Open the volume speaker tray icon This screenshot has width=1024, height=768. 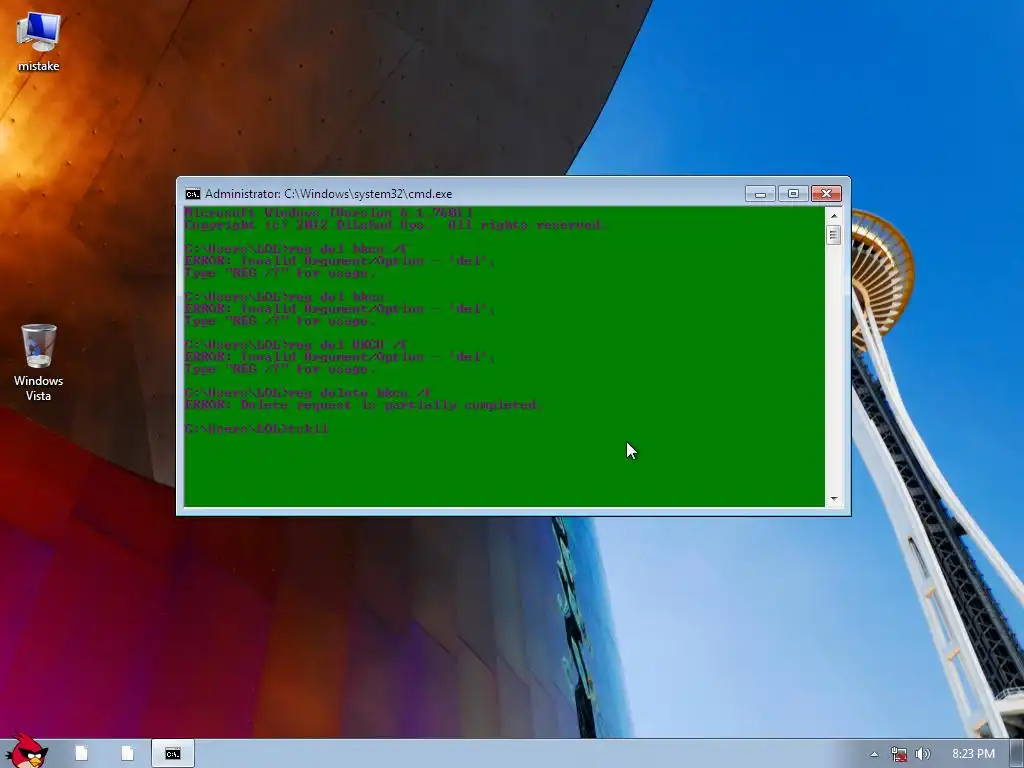point(922,754)
